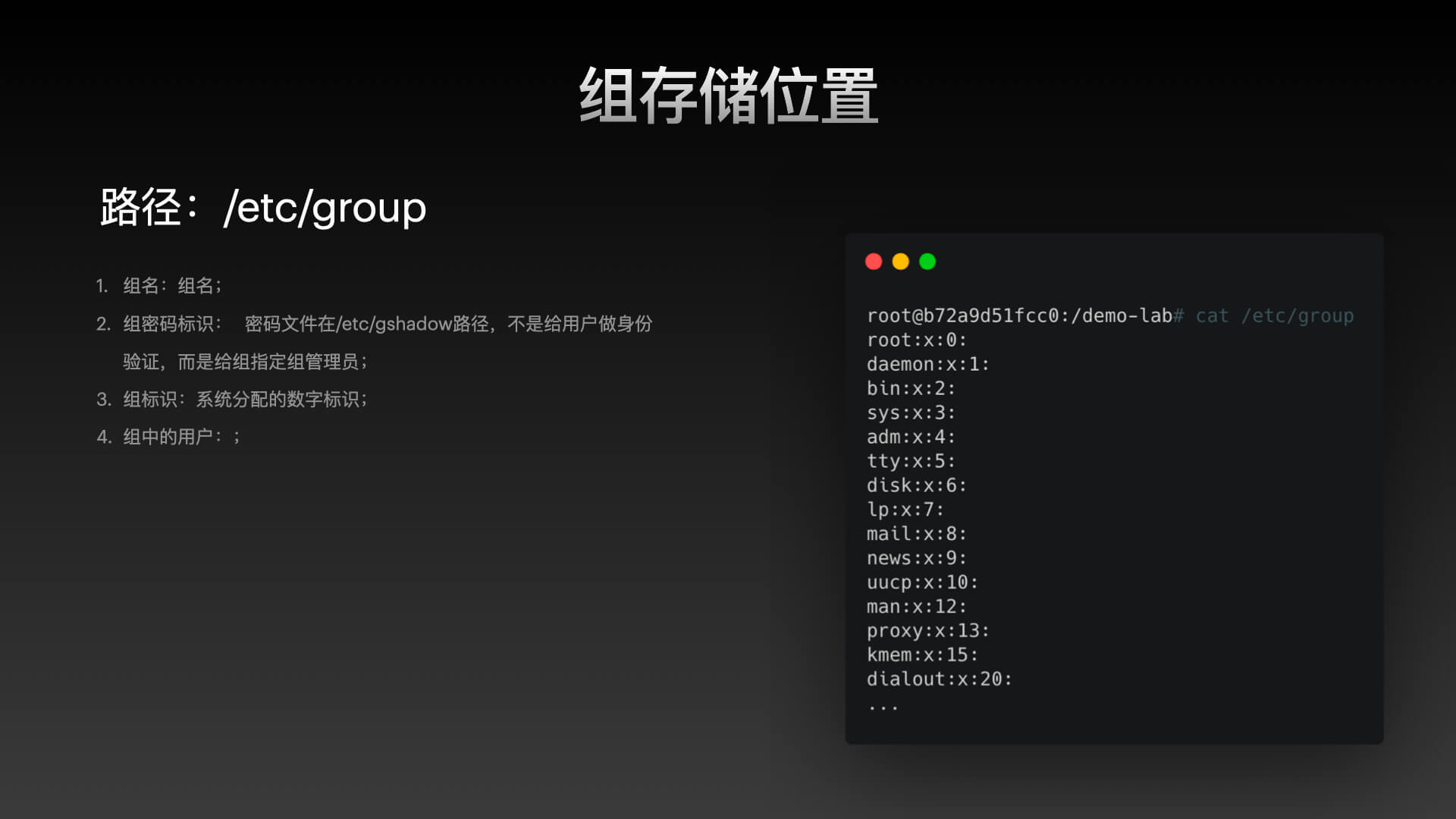Click the mail:x:8: terminal line
Screen dimensions: 1456x819
pyautogui.click(x=916, y=534)
